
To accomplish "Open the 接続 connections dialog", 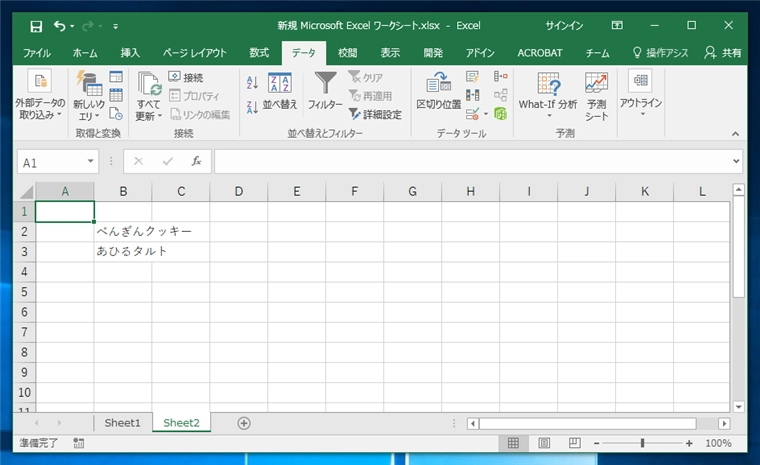I will (186, 77).
